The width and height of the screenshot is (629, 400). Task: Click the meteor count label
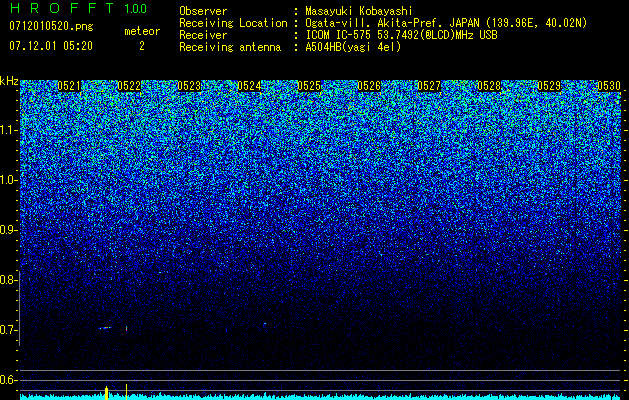pos(142,31)
